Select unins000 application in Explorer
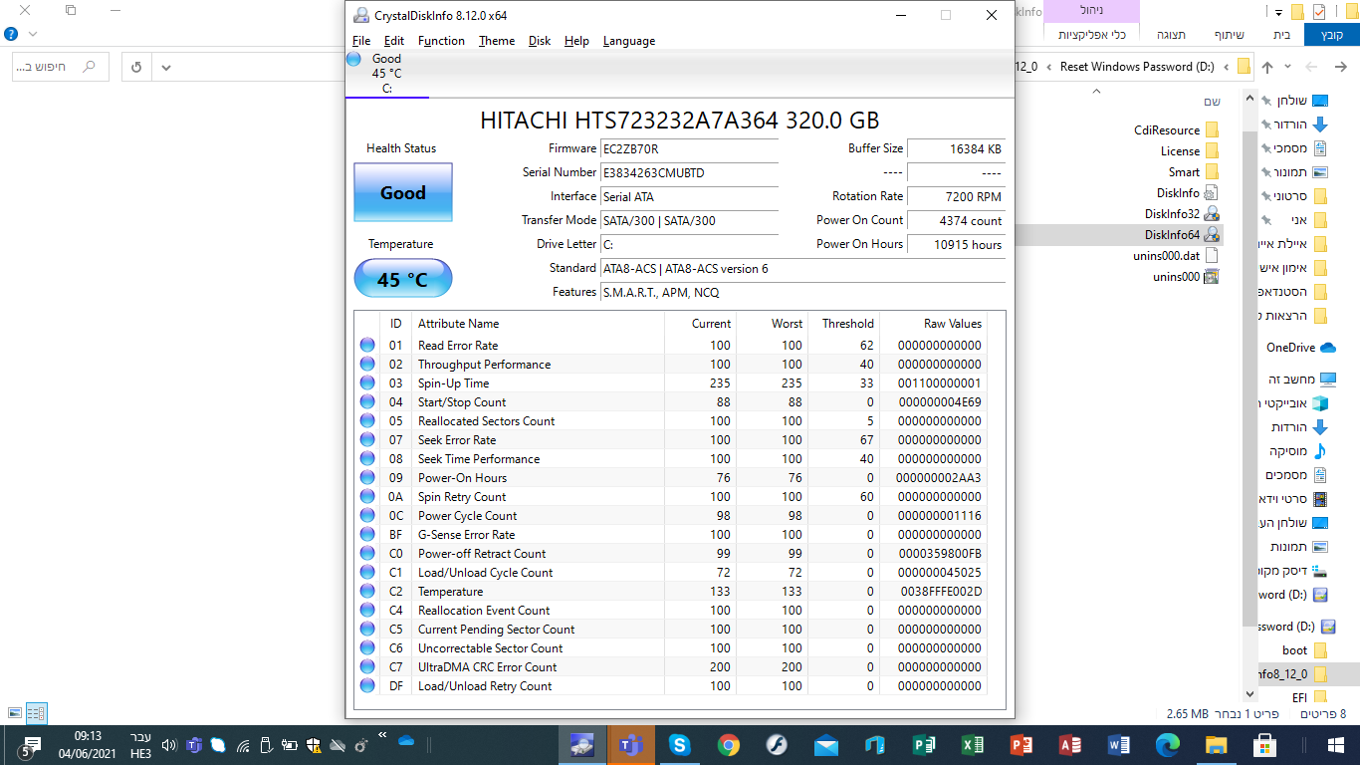 [x=1185, y=277]
